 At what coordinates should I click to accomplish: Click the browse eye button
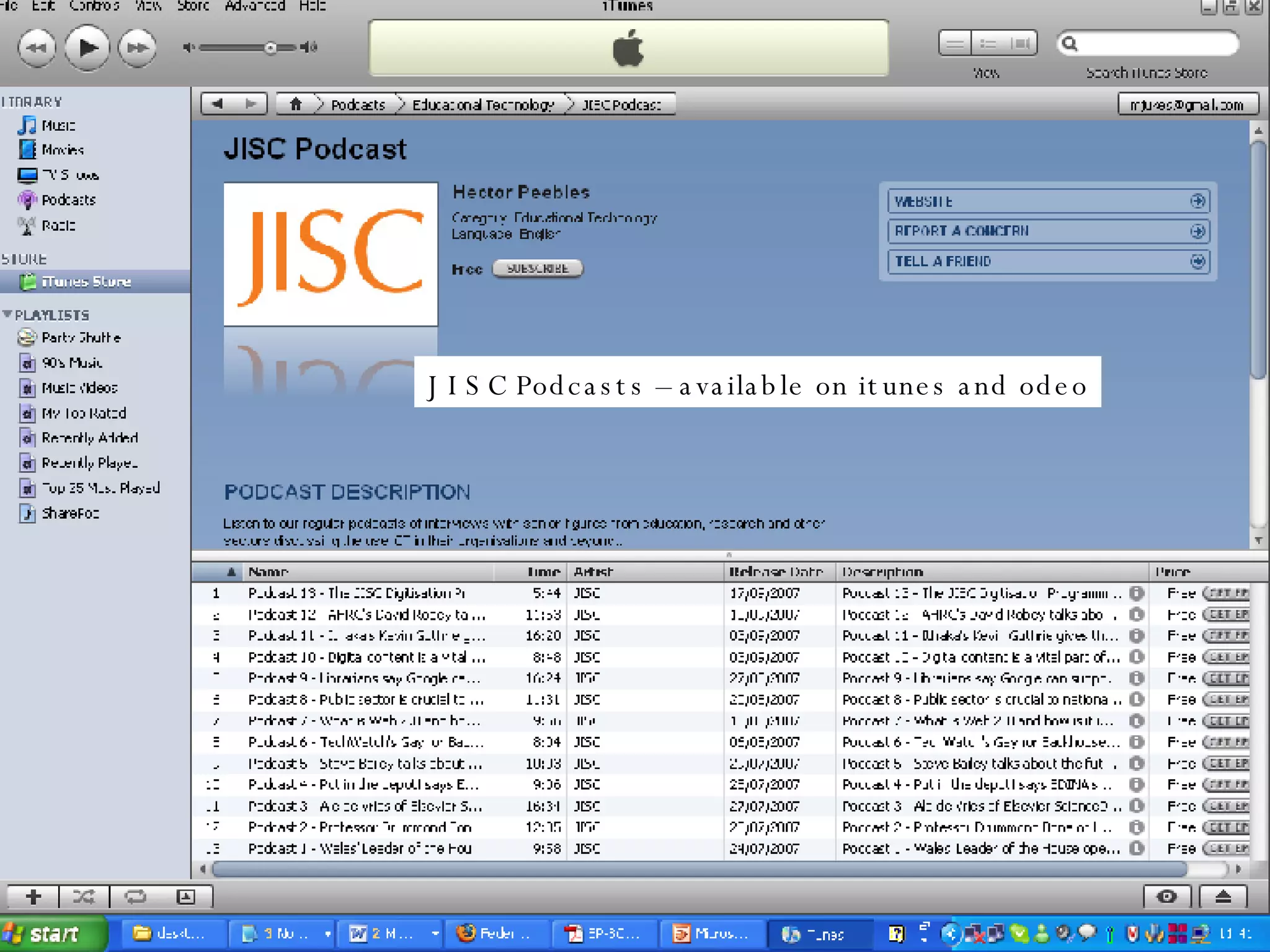[x=1167, y=897]
